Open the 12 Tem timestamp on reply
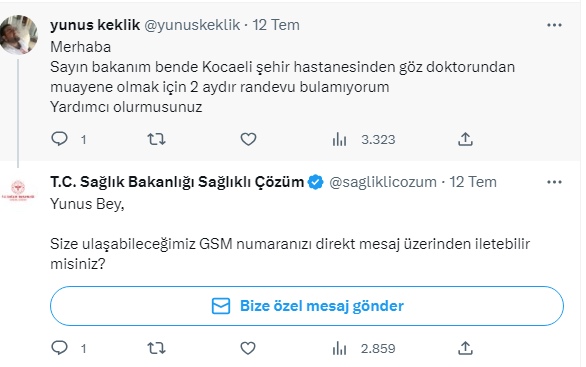 (473, 182)
